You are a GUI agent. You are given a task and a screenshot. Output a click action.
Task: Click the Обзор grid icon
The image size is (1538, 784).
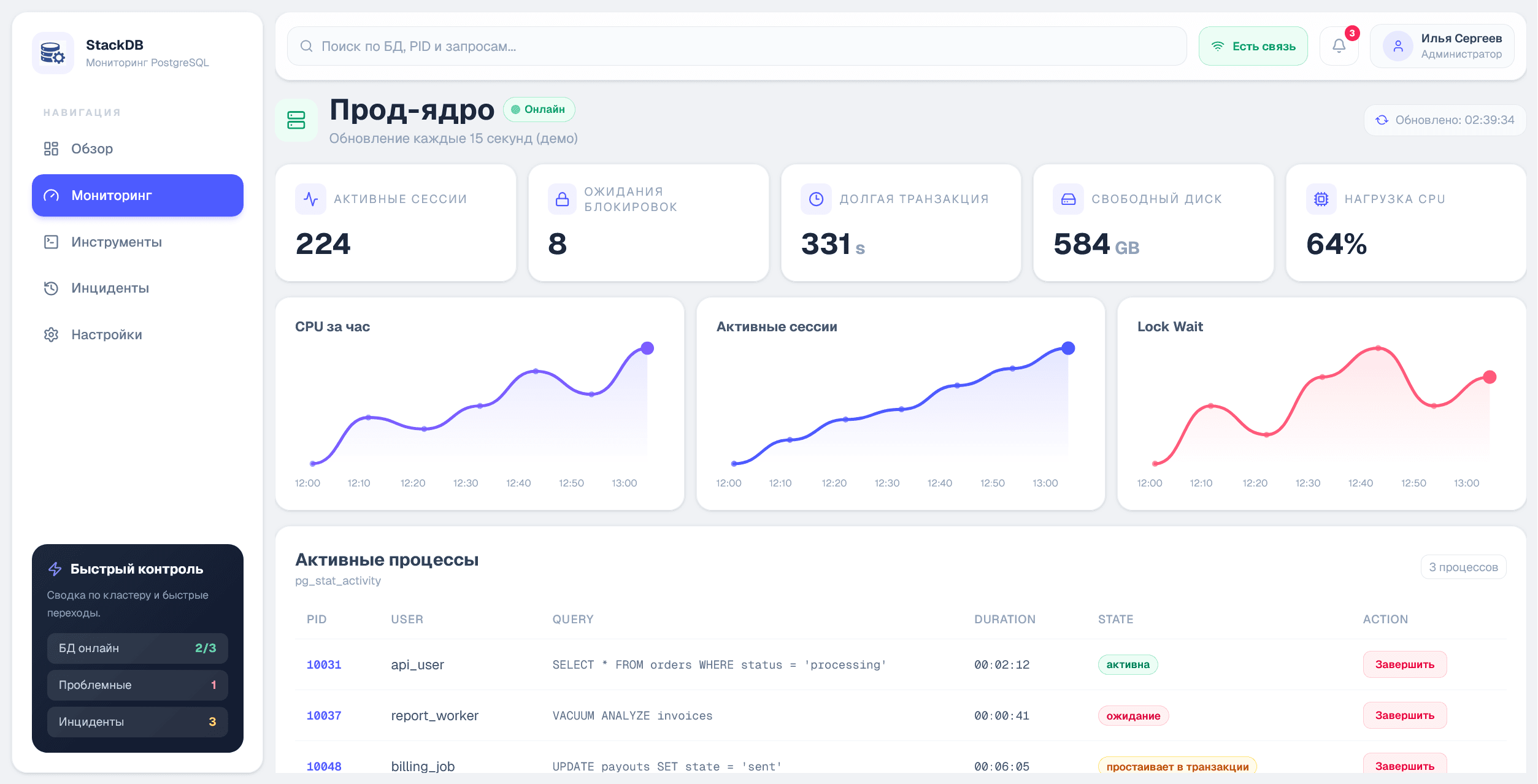pyautogui.click(x=52, y=148)
